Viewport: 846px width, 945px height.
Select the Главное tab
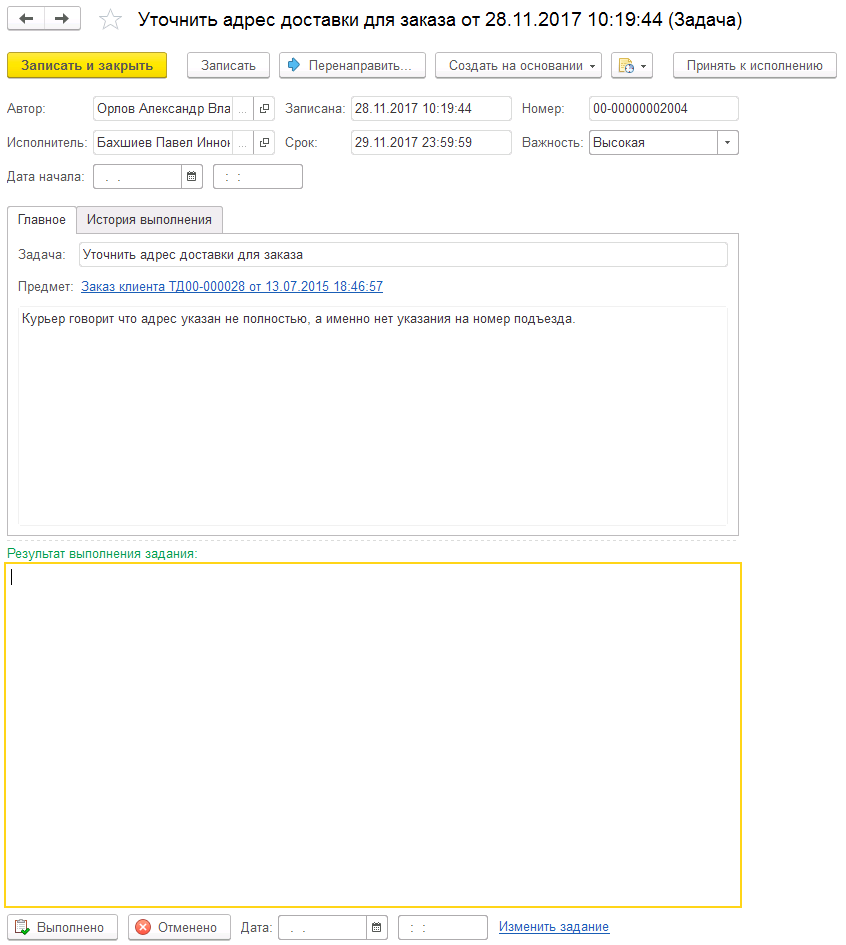tap(42, 219)
